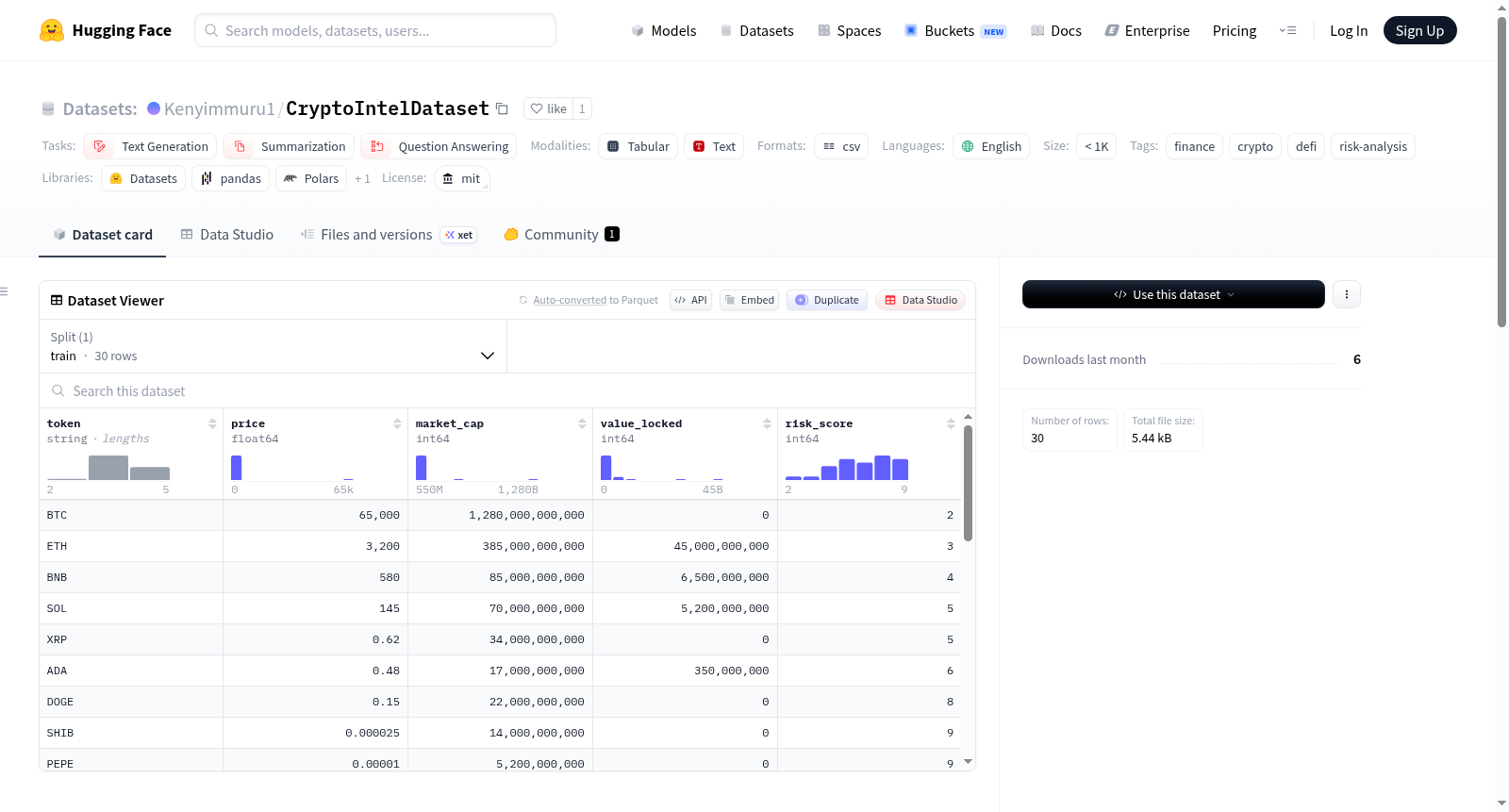Sort by value_locked column
Viewport: 1509px width, 812px height.
click(x=767, y=423)
